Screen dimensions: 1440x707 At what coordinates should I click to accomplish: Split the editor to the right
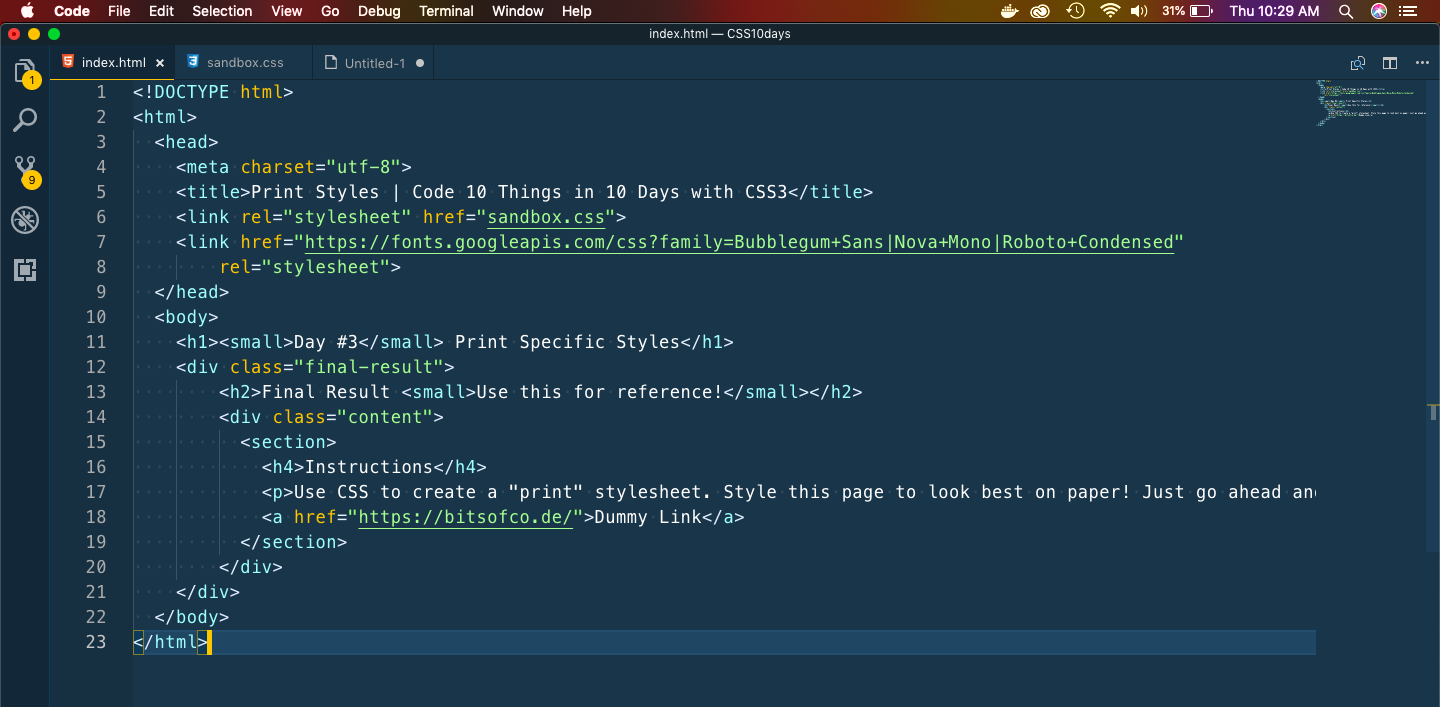(1390, 63)
